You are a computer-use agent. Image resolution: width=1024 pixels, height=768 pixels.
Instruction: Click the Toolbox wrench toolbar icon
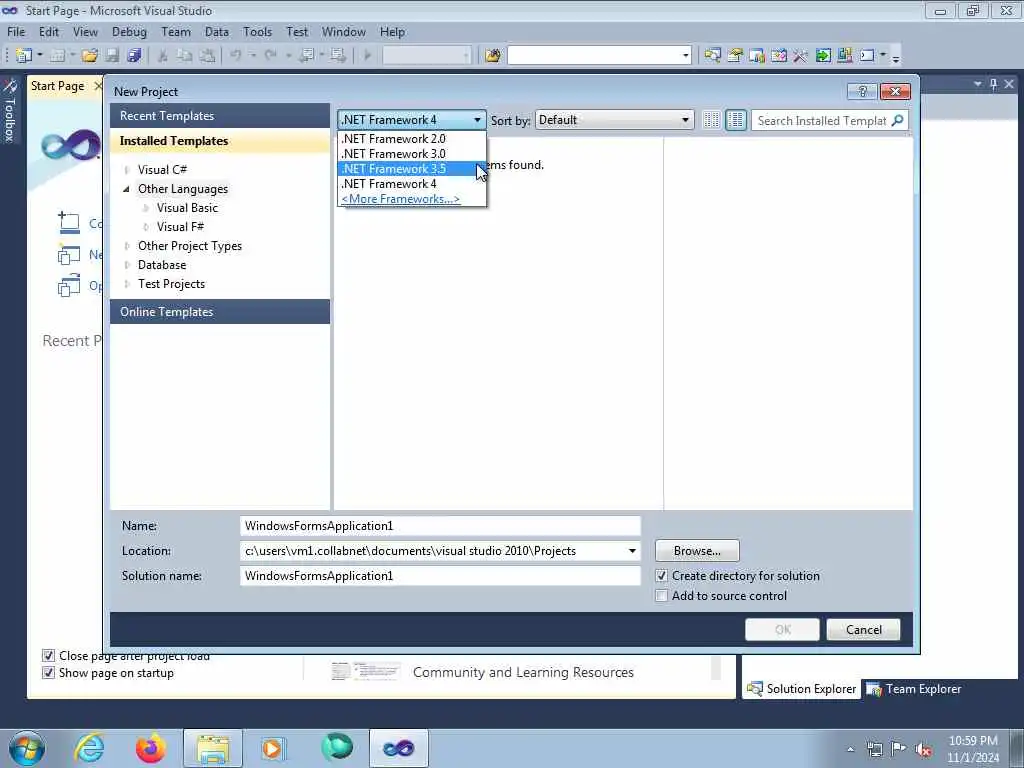(801, 56)
